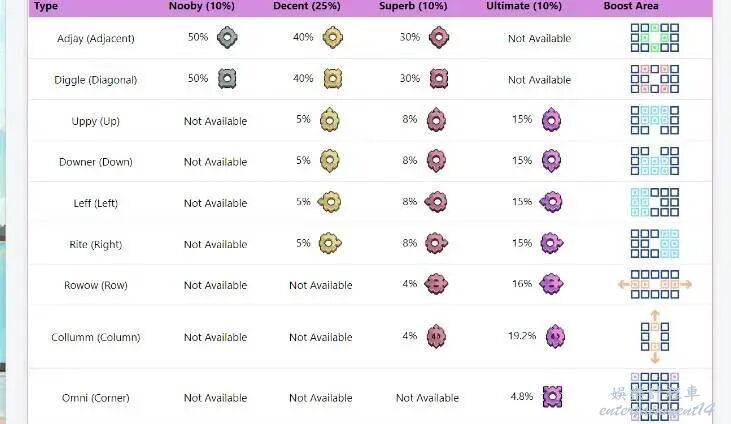The width and height of the screenshot is (731, 424).
Task: Click the Ultimate Omni purple cog icon
Action: click(552, 396)
